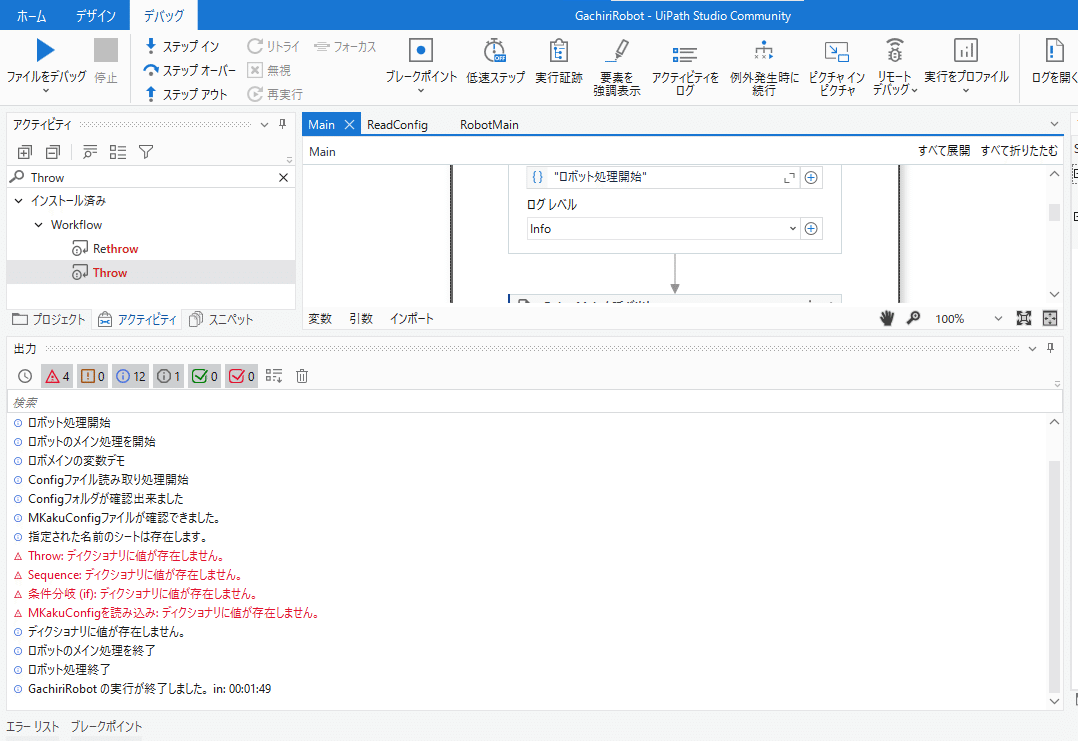Click the activities search field

pyautogui.click(x=151, y=177)
